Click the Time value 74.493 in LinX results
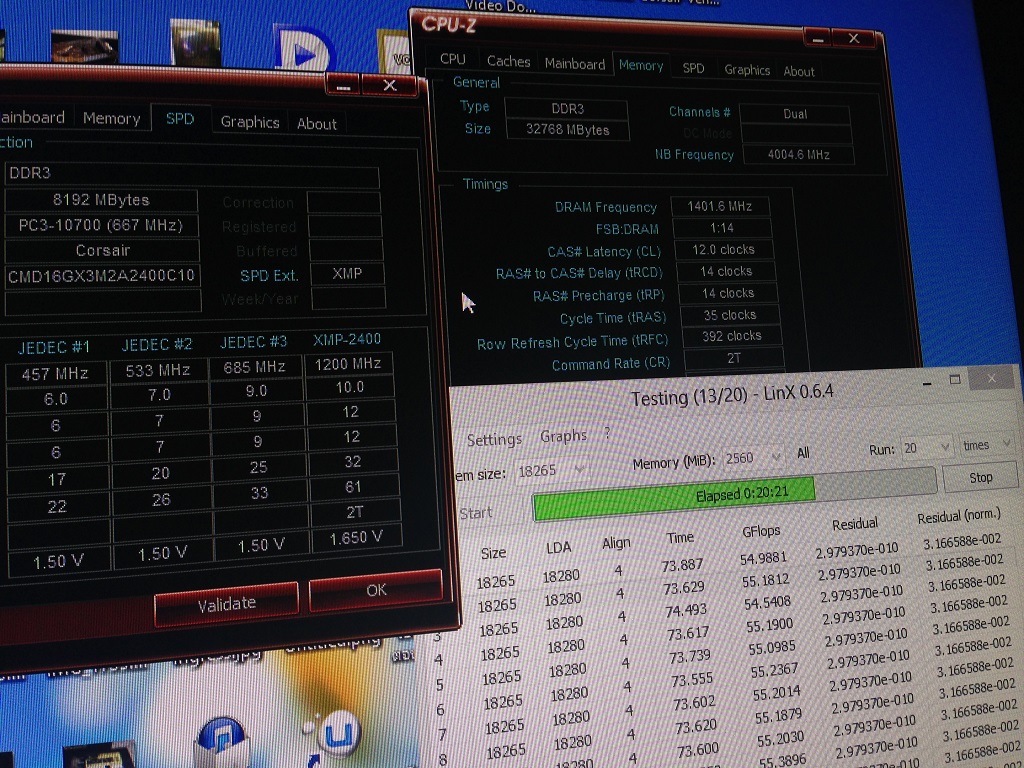This screenshot has height=768, width=1024. pos(686,610)
